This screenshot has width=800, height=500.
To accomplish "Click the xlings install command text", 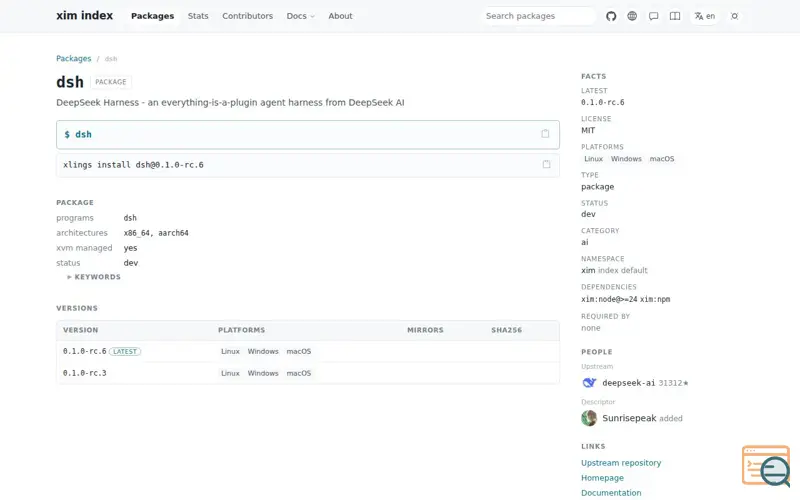I will pyautogui.click(x=133, y=165).
